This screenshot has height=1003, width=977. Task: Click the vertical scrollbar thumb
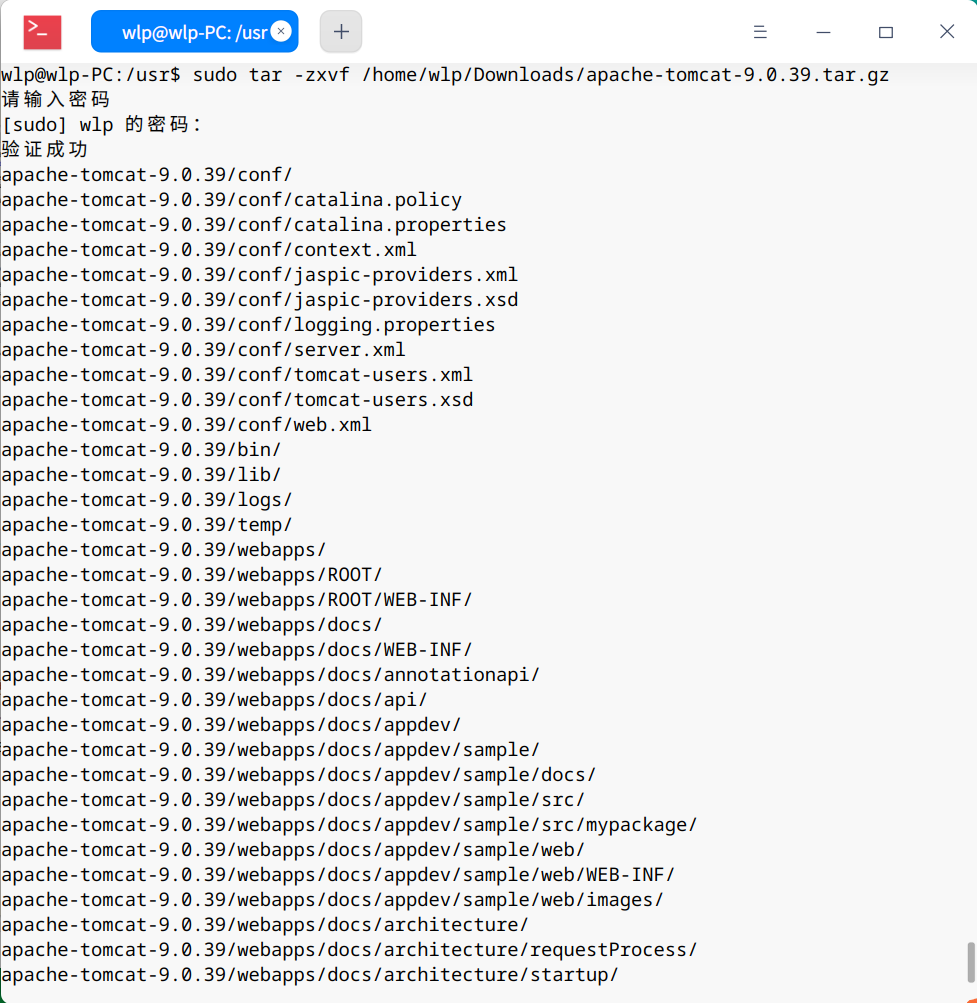[971, 961]
